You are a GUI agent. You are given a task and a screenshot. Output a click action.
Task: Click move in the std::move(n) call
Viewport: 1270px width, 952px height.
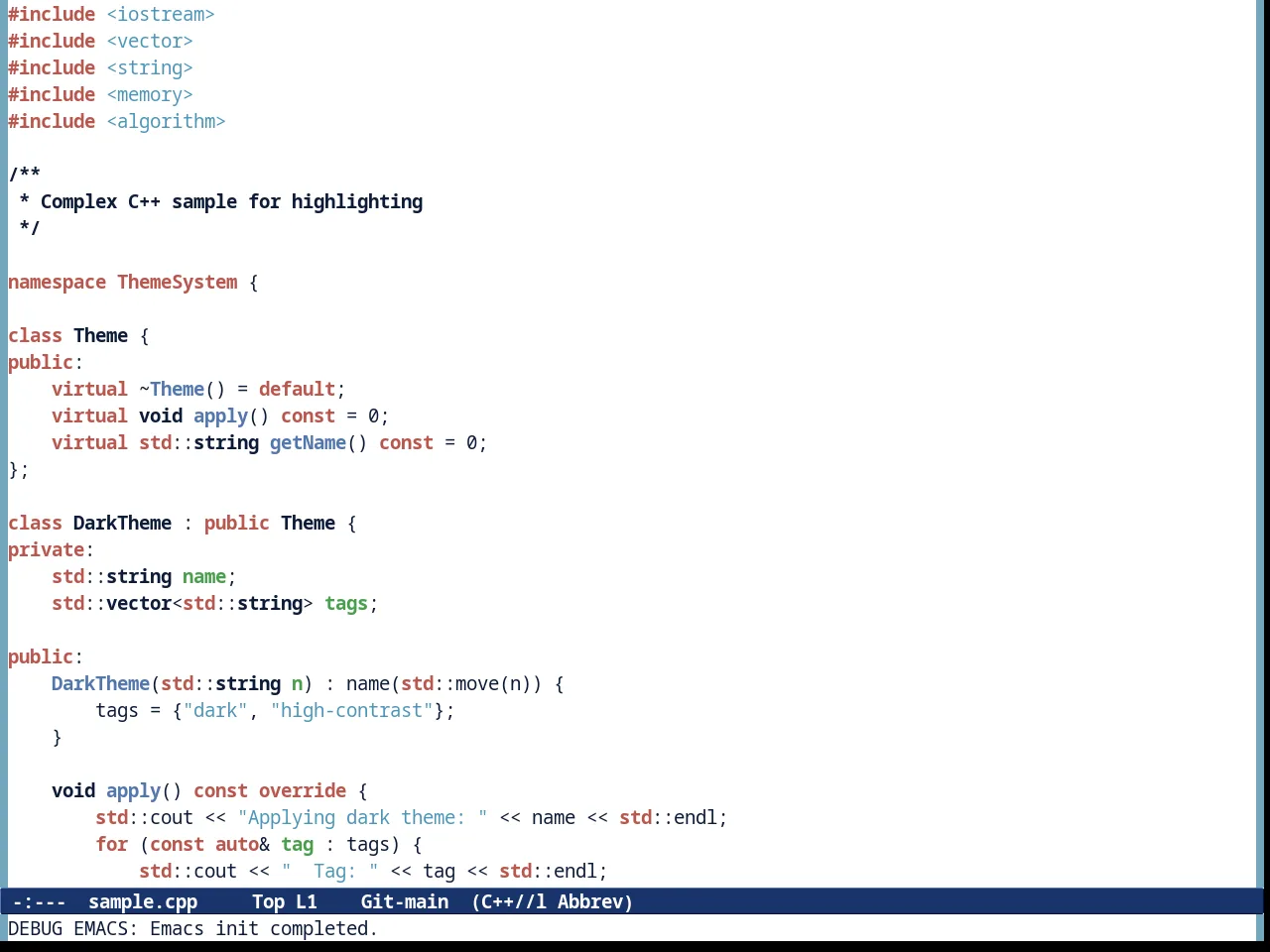point(477,683)
